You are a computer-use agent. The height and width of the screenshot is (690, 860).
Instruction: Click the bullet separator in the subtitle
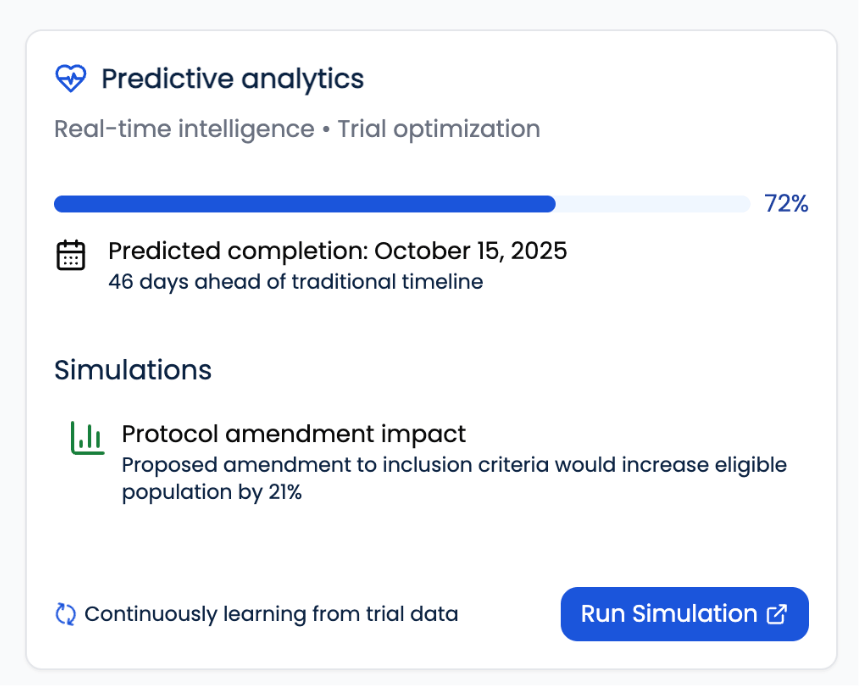pyautogui.click(x=326, y=129)
